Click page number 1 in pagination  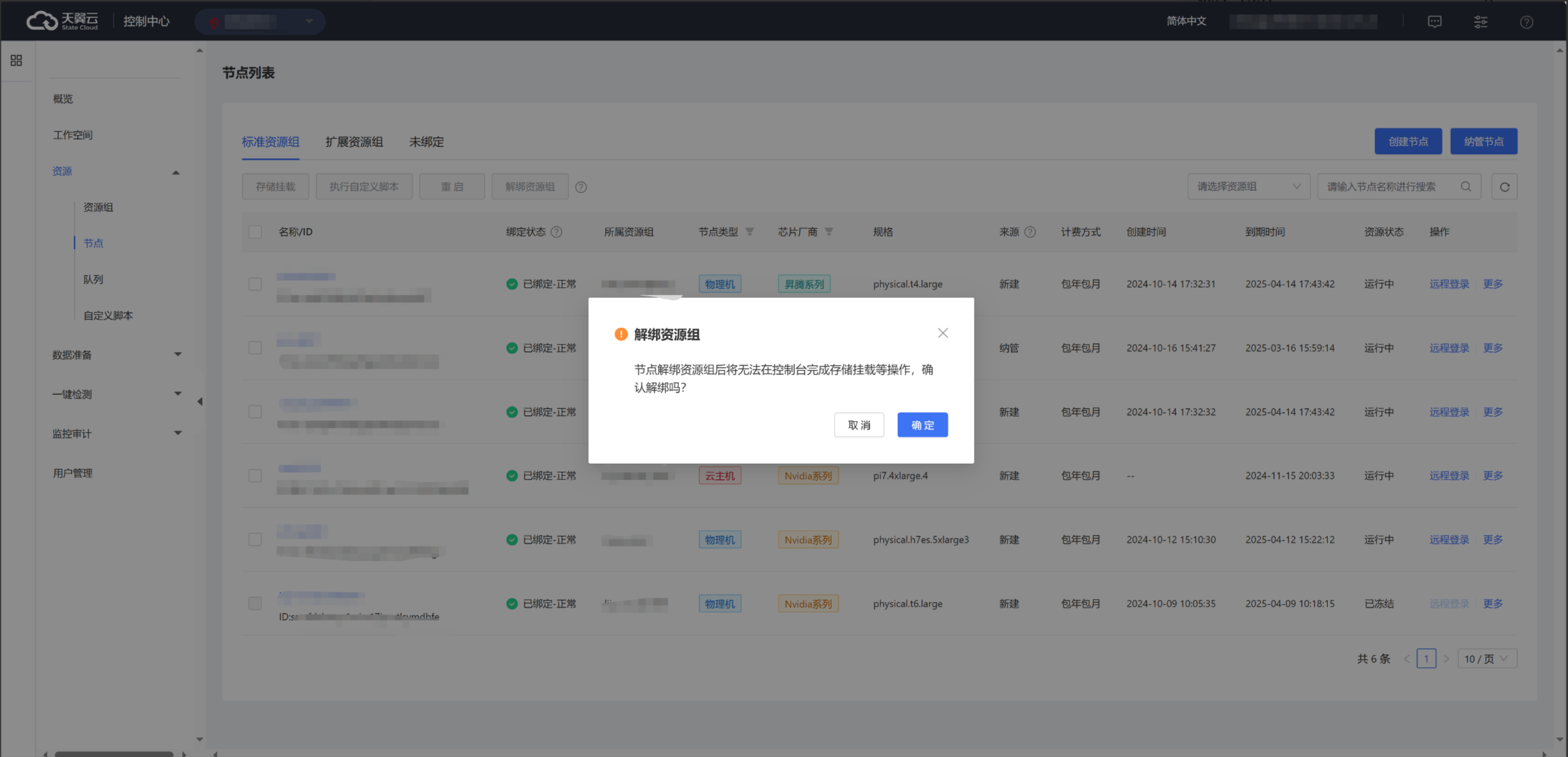[1426, 658]
